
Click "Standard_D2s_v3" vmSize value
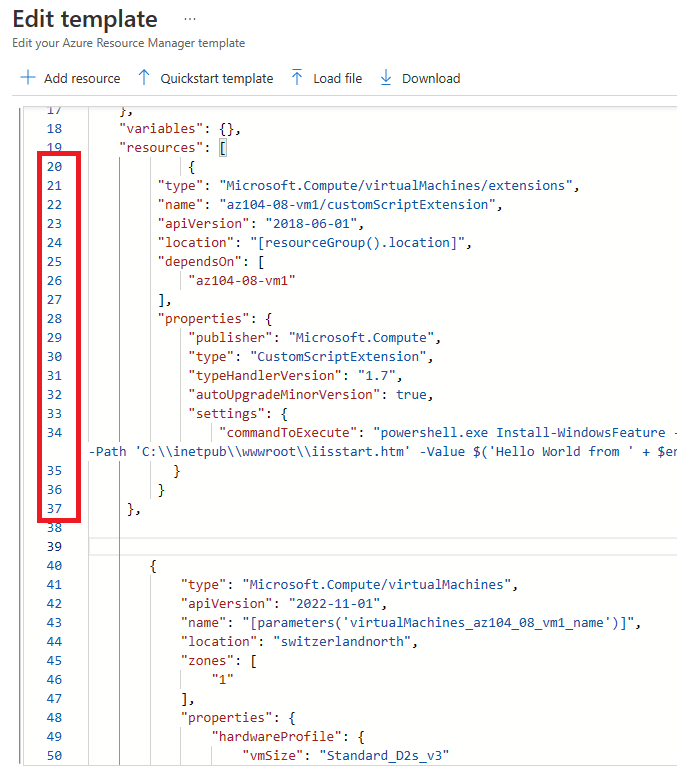(384, 756)
